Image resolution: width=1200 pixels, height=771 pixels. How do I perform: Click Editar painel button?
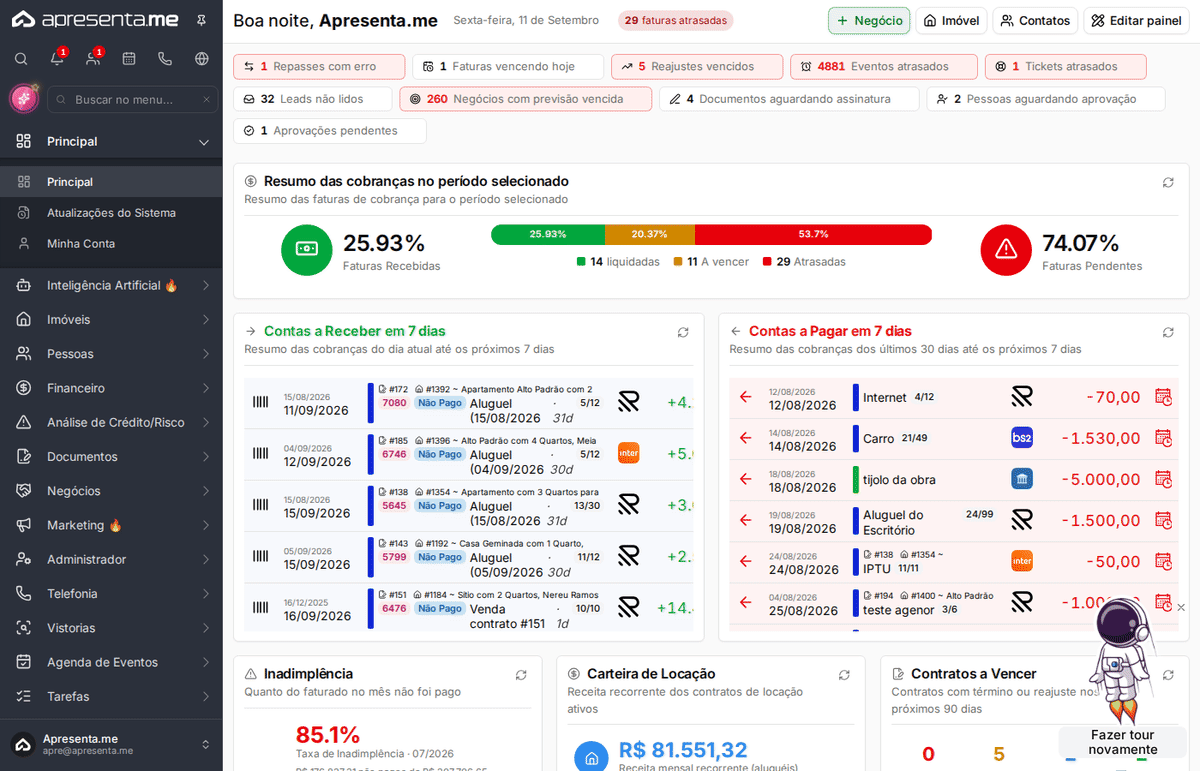(1136, 20)
